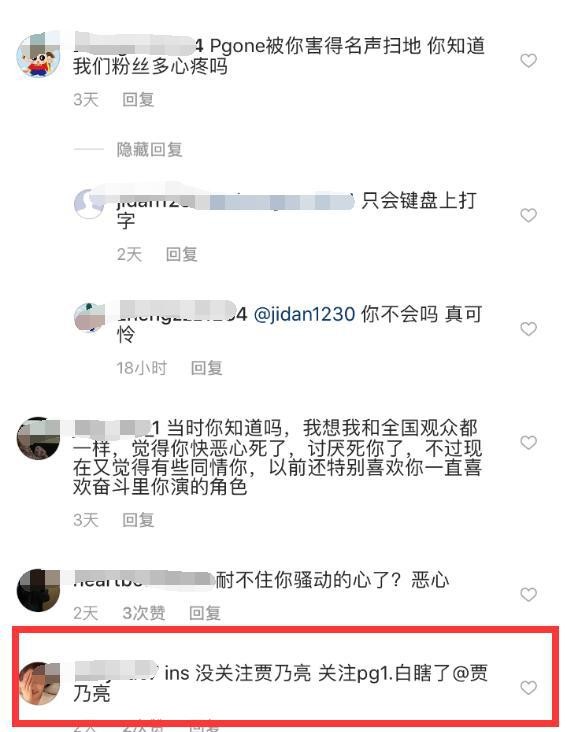The width and height of the screenshot is (566, 732).
Task: Like the Pgone名声扫地 comment with heart
Action: click(x=528, y=60)
